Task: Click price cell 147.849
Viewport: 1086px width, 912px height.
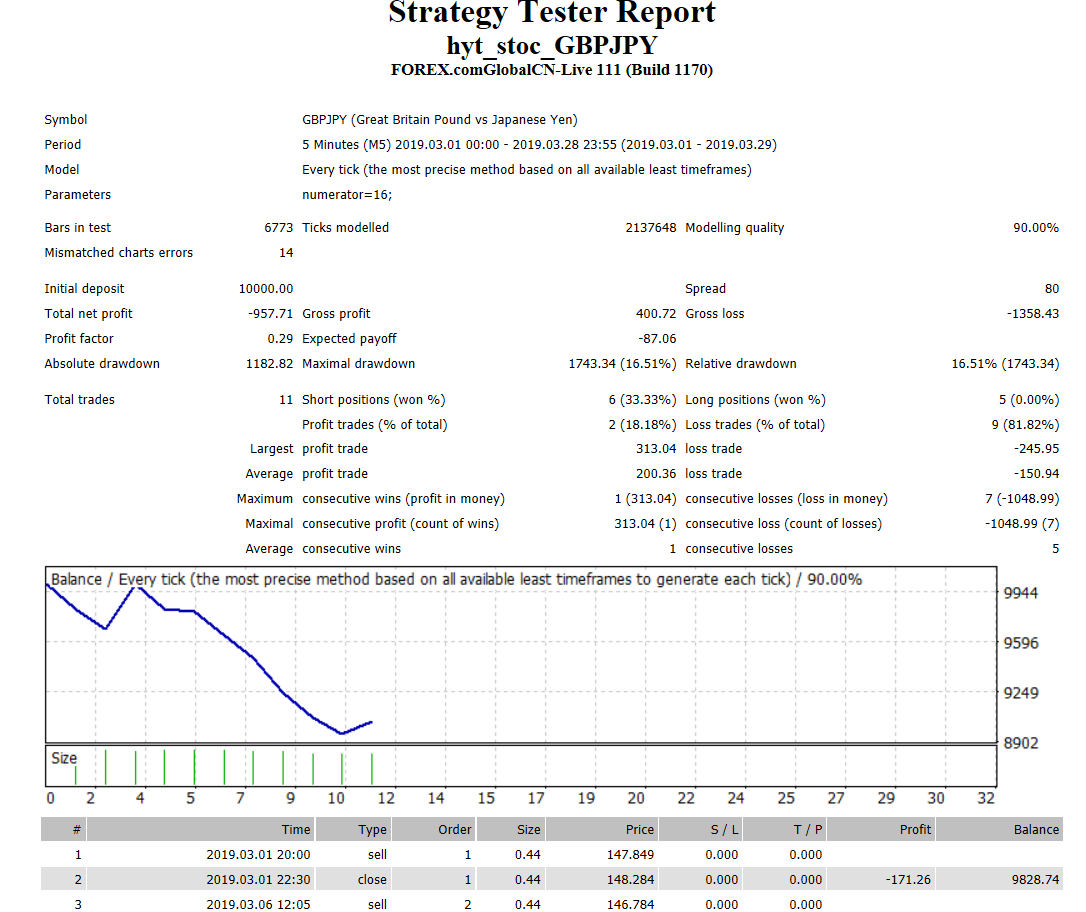Action: [x=630, y=855]
